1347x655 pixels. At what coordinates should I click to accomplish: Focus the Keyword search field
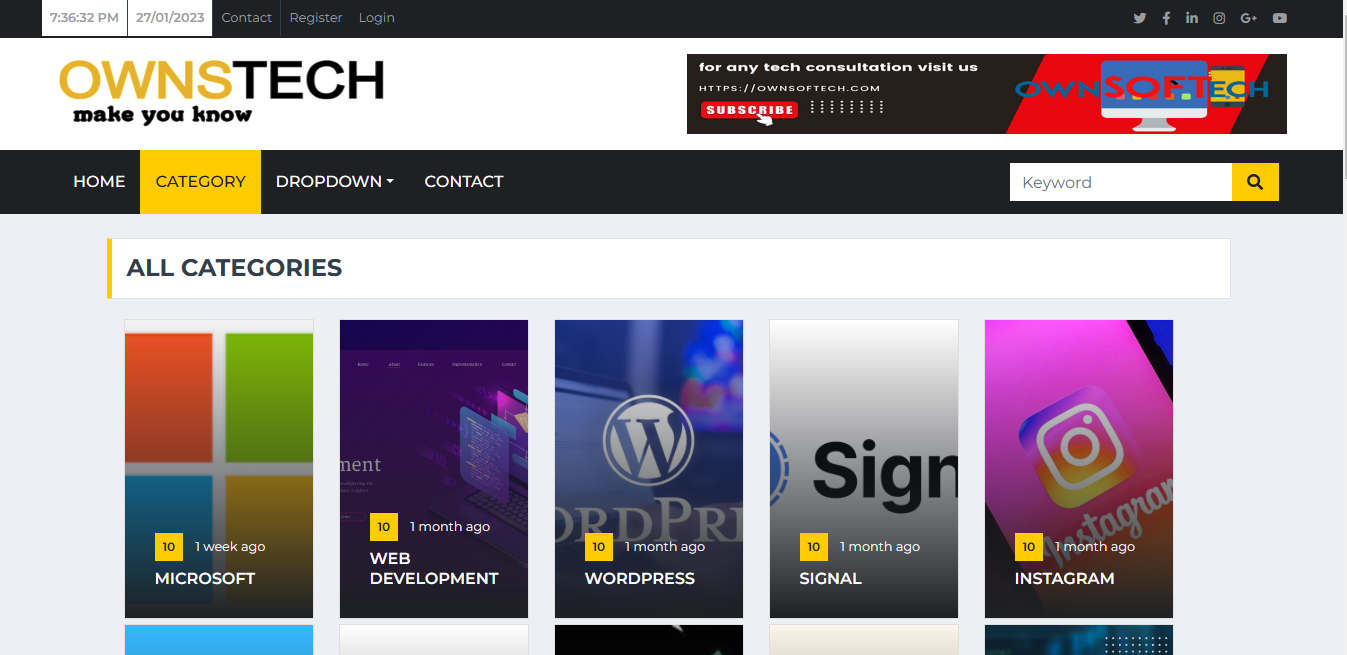pos(1120,182)
